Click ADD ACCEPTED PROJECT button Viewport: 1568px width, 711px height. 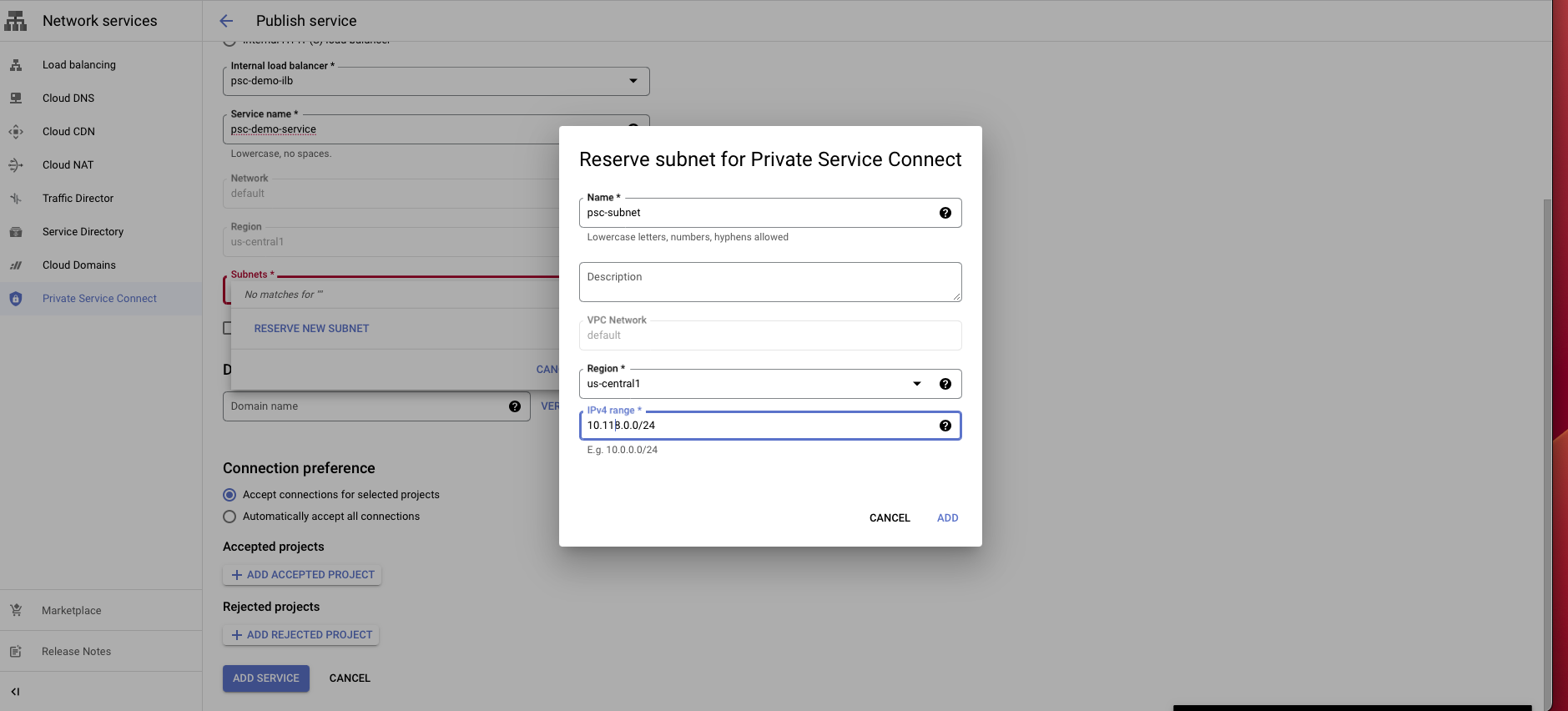point(302,575)
